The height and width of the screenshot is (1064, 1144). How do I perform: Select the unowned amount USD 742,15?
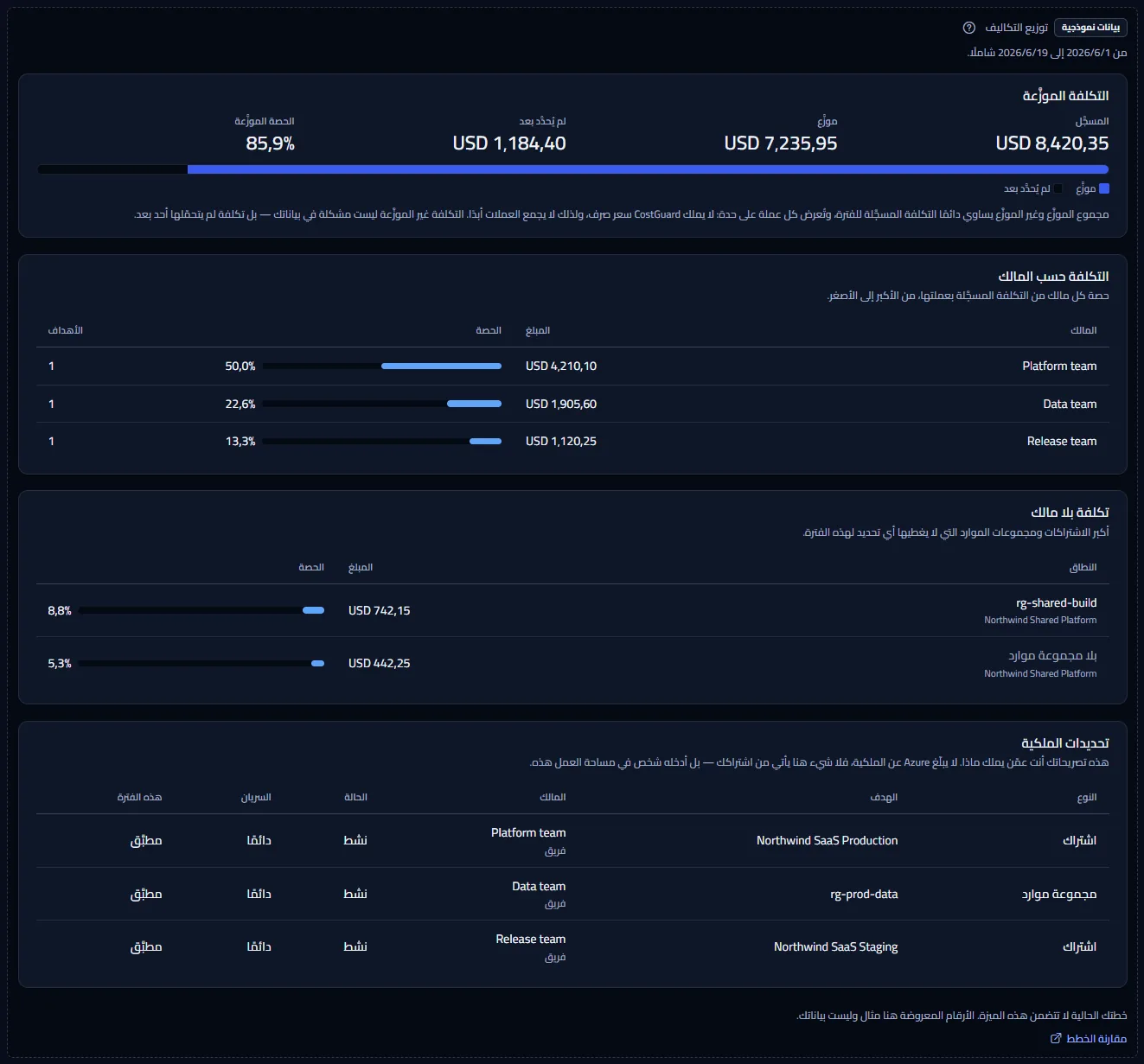point(380,610)
